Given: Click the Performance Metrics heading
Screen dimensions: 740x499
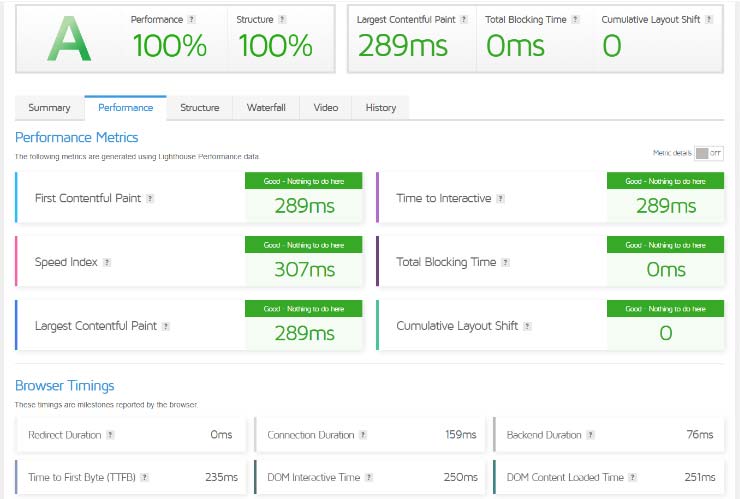Looking at the screenshot, I should click(76, 137).
